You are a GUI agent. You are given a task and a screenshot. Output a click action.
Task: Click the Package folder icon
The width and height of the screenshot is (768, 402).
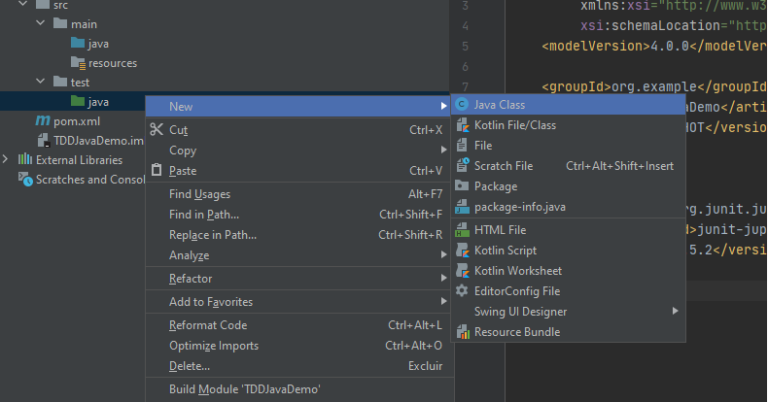[x=462, y=186]
